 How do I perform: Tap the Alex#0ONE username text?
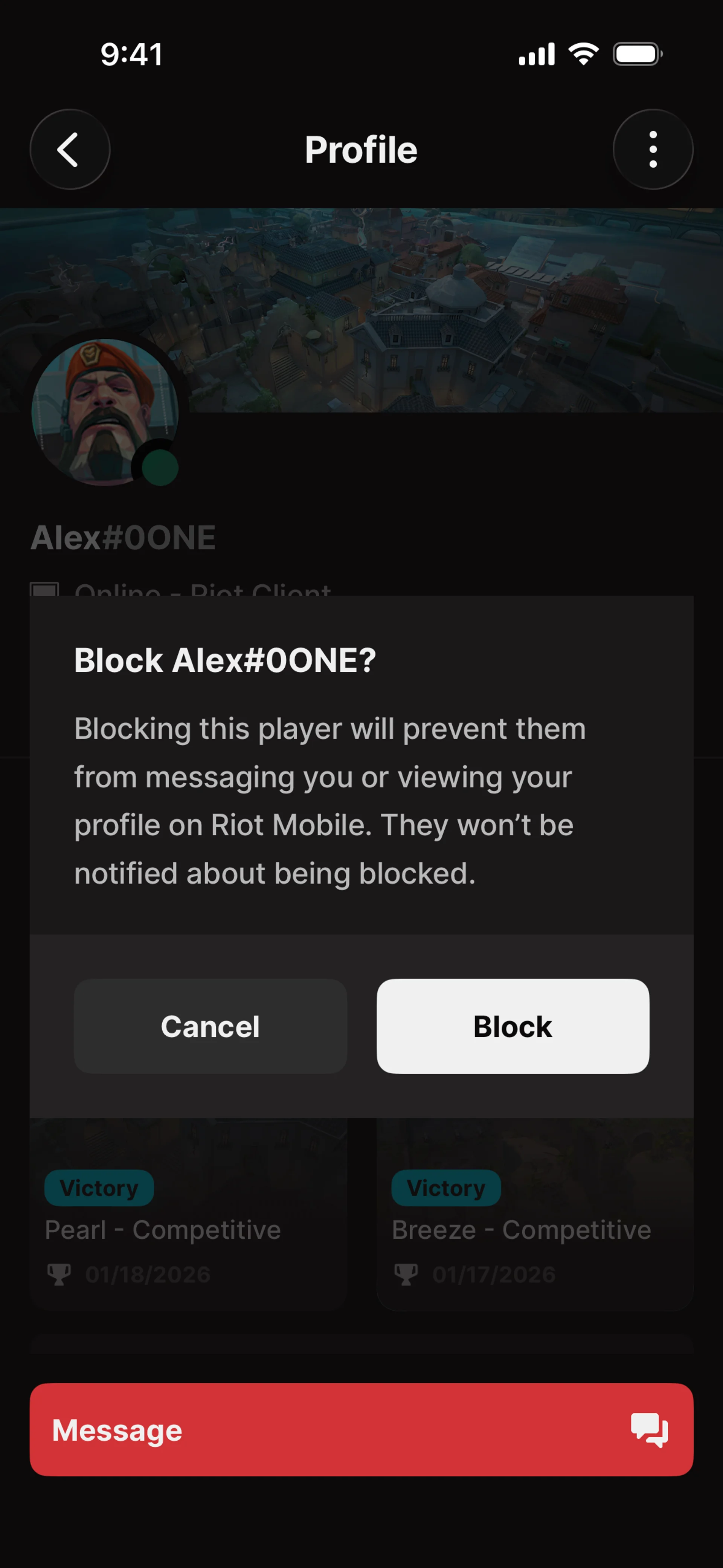tap(124, 538)
